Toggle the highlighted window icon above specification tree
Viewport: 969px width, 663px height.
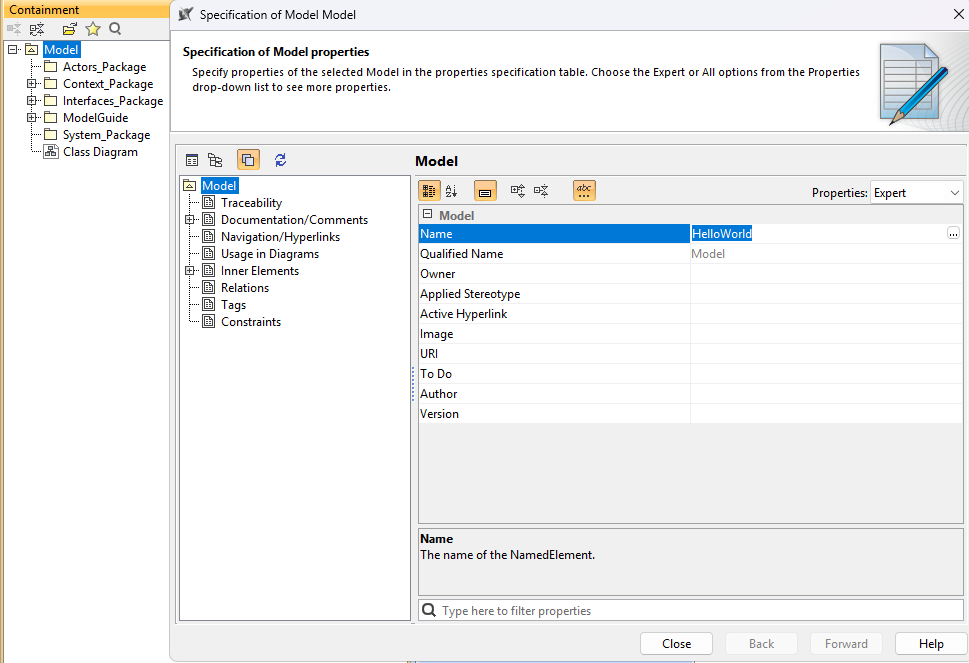click(248, 160)
